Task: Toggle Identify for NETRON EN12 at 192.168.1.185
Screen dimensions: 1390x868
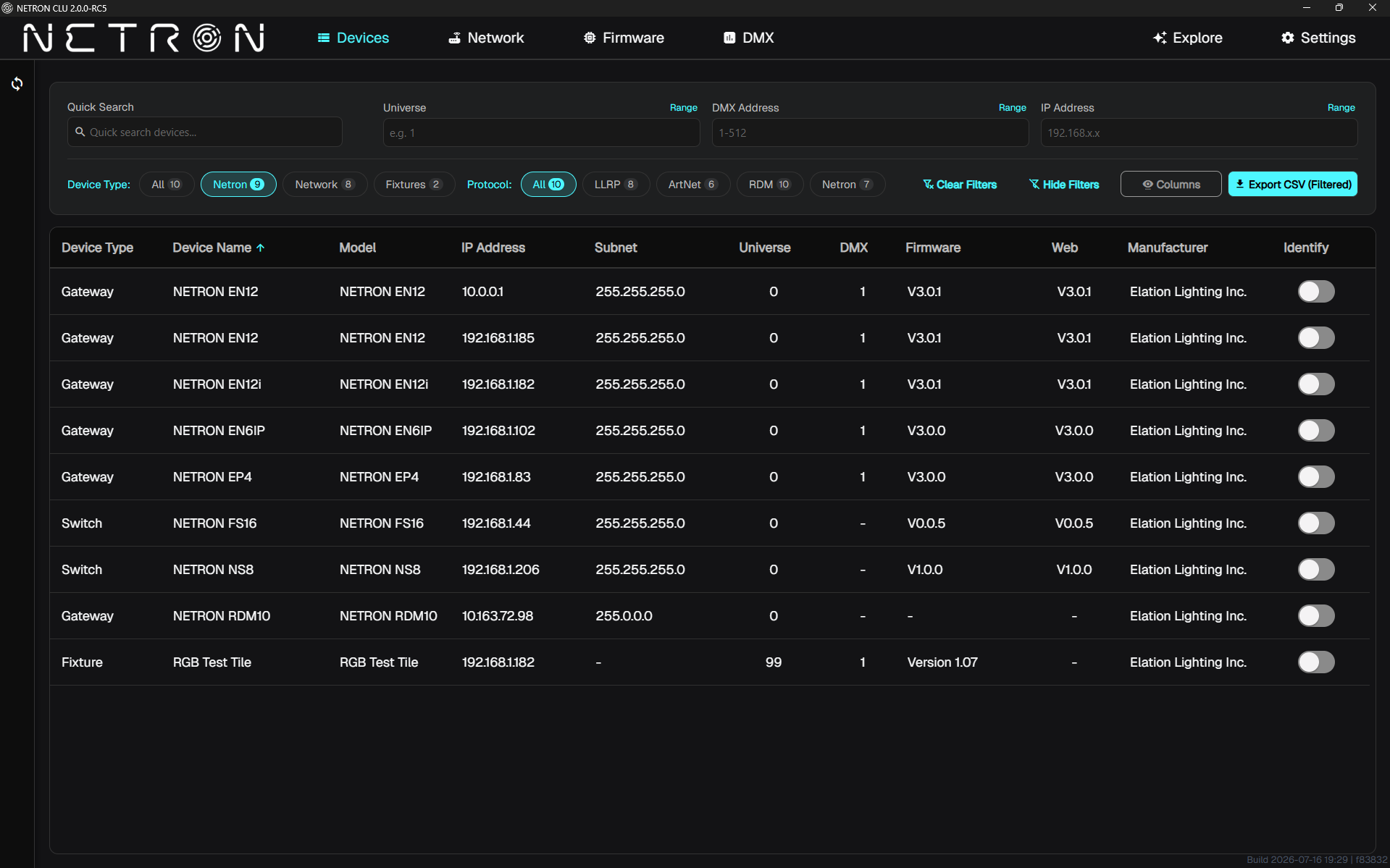Action: [x=1316, y=338]
